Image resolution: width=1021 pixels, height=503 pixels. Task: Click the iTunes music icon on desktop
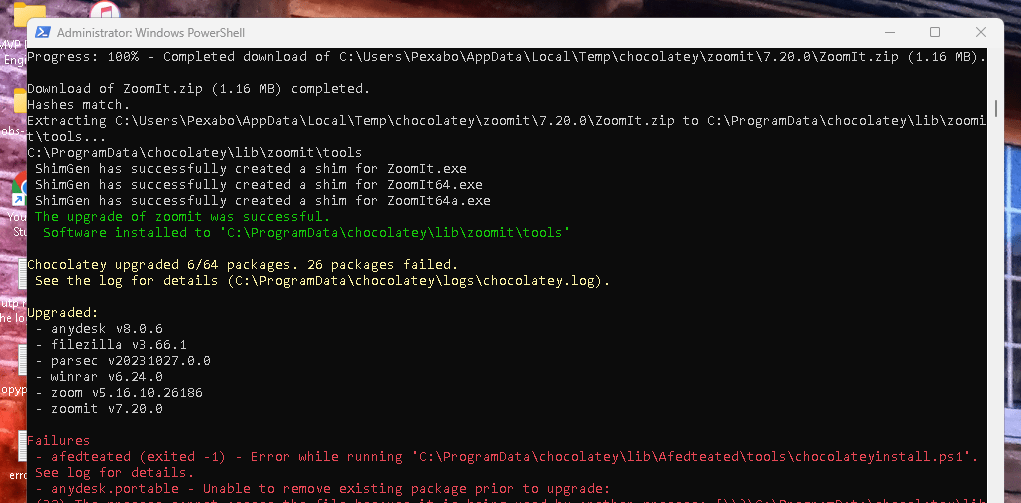[103, 11]
